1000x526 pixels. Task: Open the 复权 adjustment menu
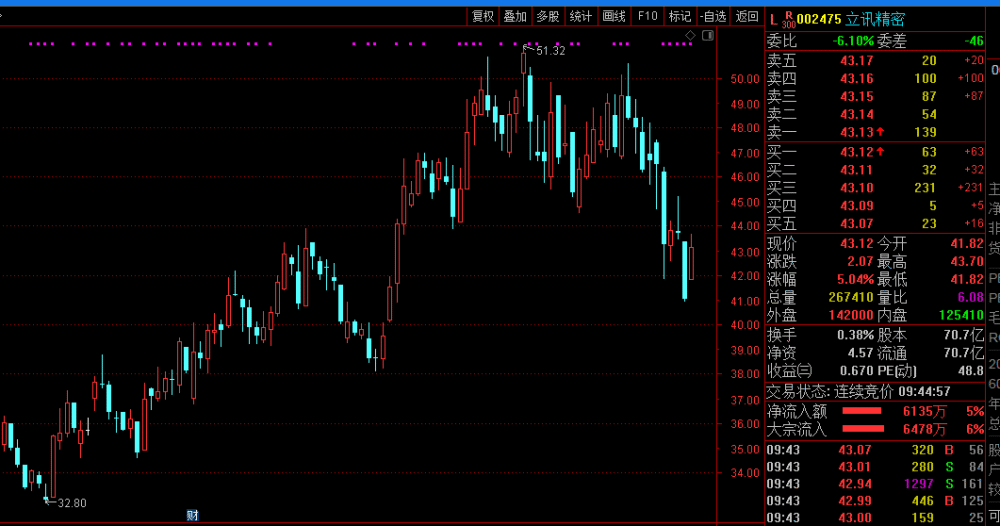click(483, 17)
